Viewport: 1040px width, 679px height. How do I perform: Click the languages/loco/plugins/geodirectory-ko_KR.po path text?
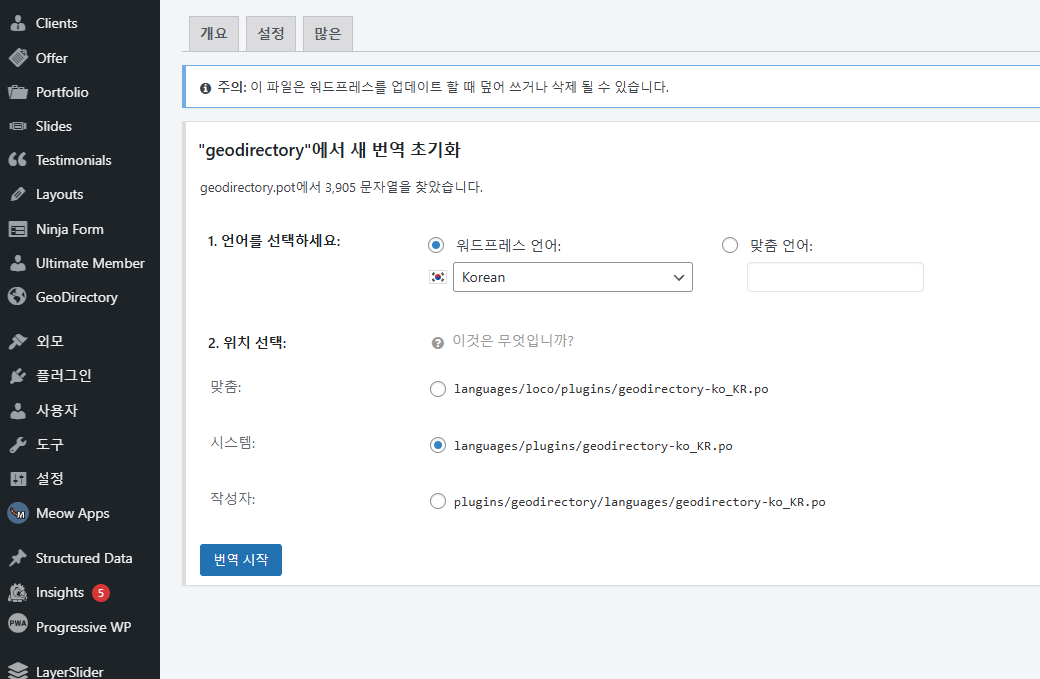(611, 389)
